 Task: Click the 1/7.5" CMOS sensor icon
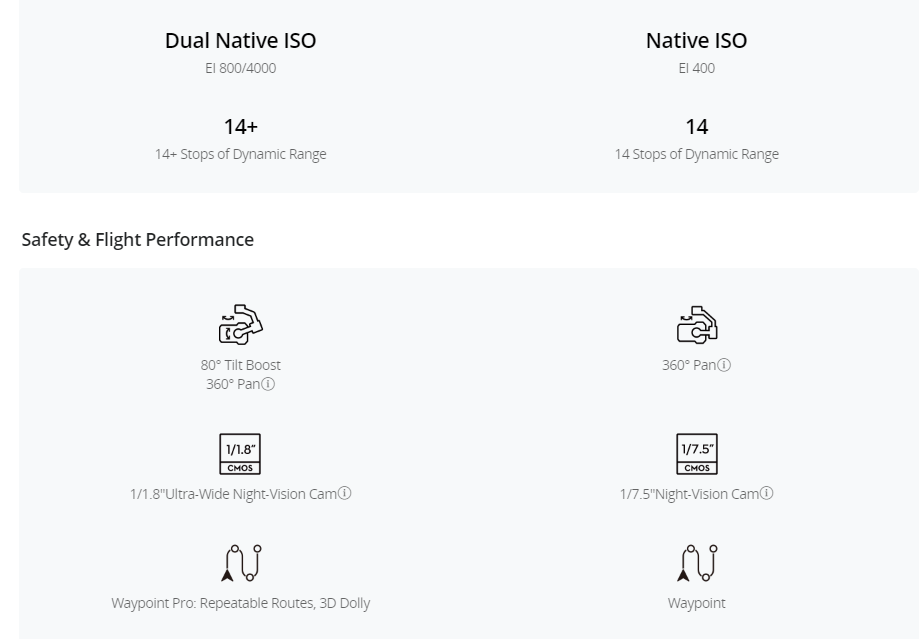pyautogui.click(x=697, y=454)
